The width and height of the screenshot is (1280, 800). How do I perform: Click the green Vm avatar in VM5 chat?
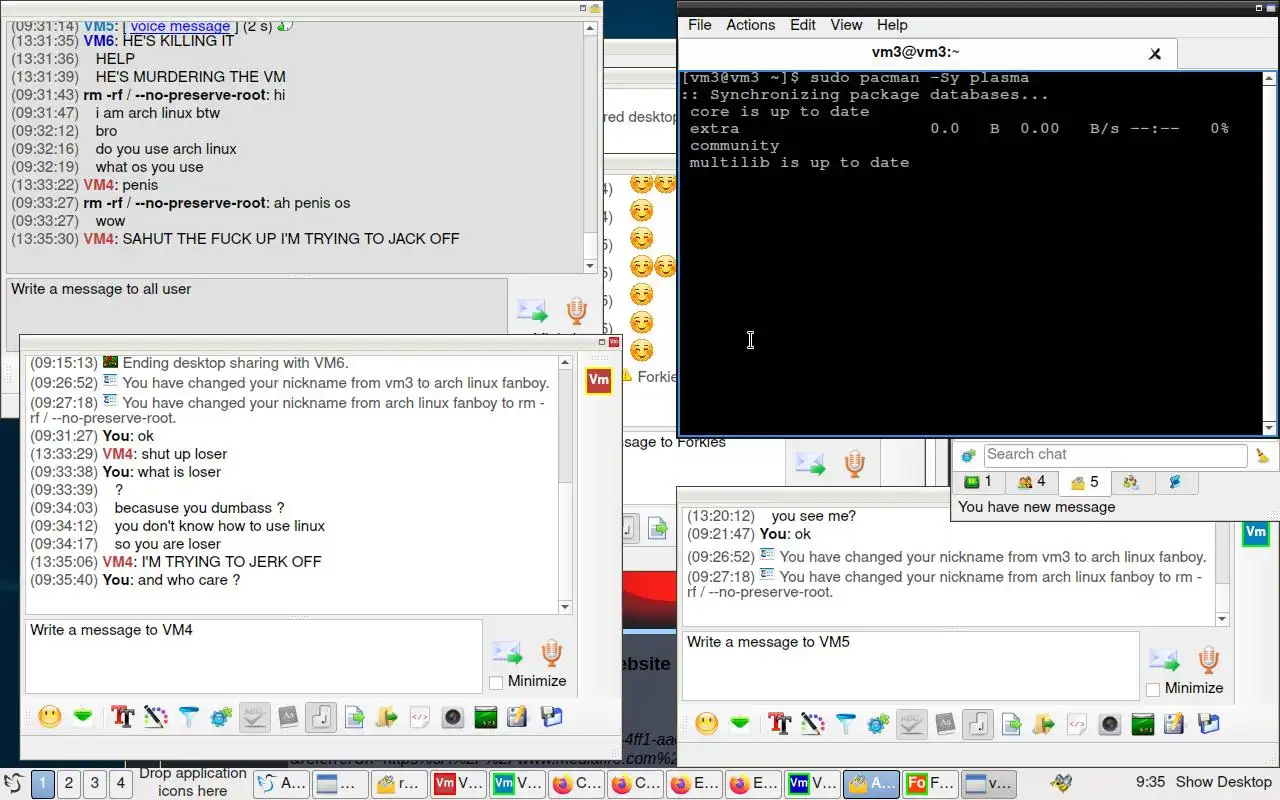1255,533
